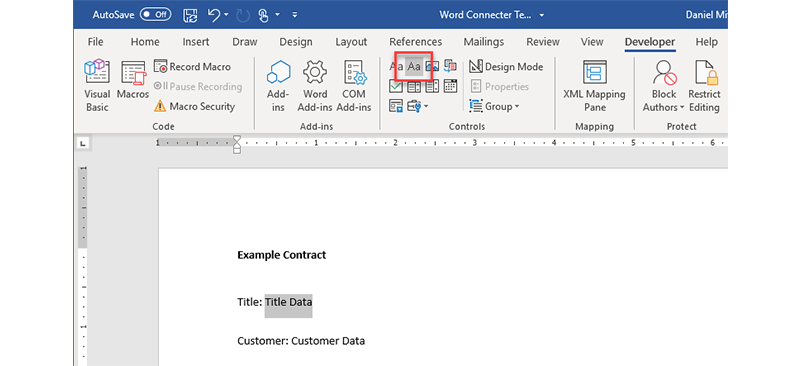Click the Title: label text
The width and height of the screenshot is (800, 366).
click(x=249, y=302)
